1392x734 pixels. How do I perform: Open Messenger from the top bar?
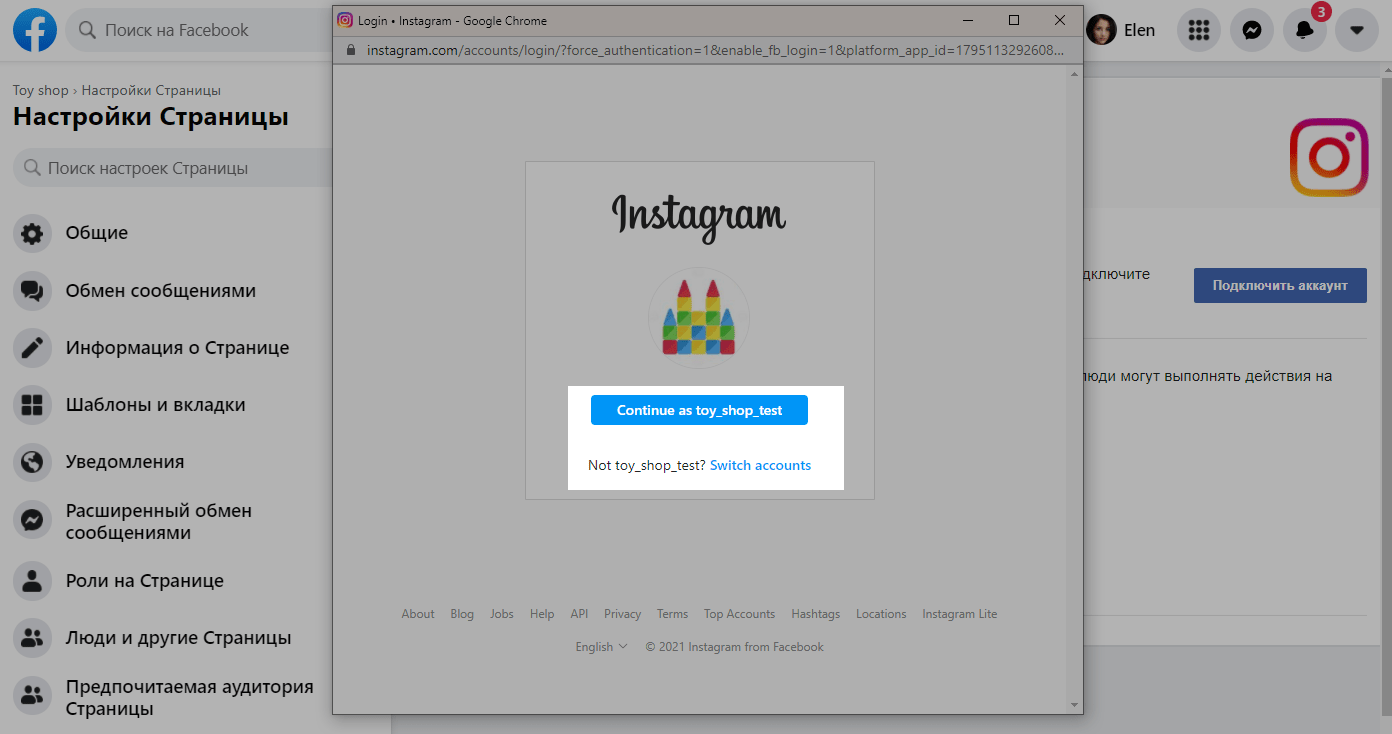tap(1251, 30)
